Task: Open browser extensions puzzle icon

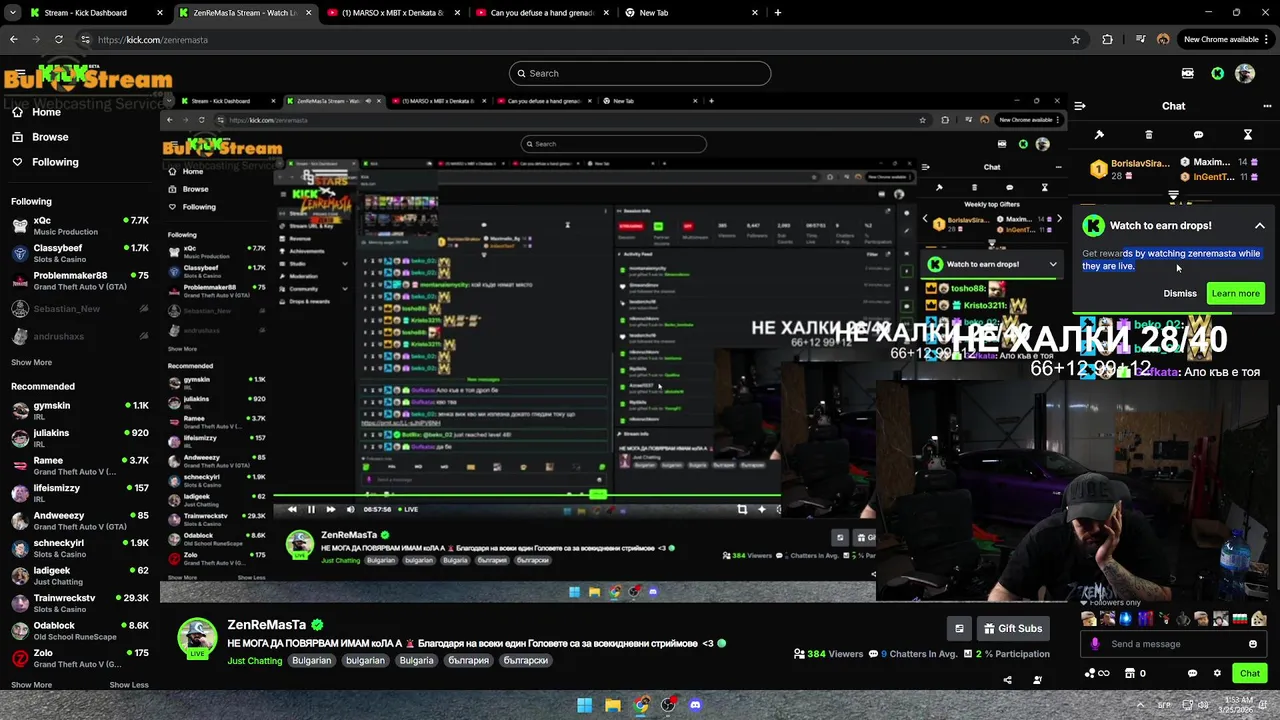Action: coord(1107,40)
